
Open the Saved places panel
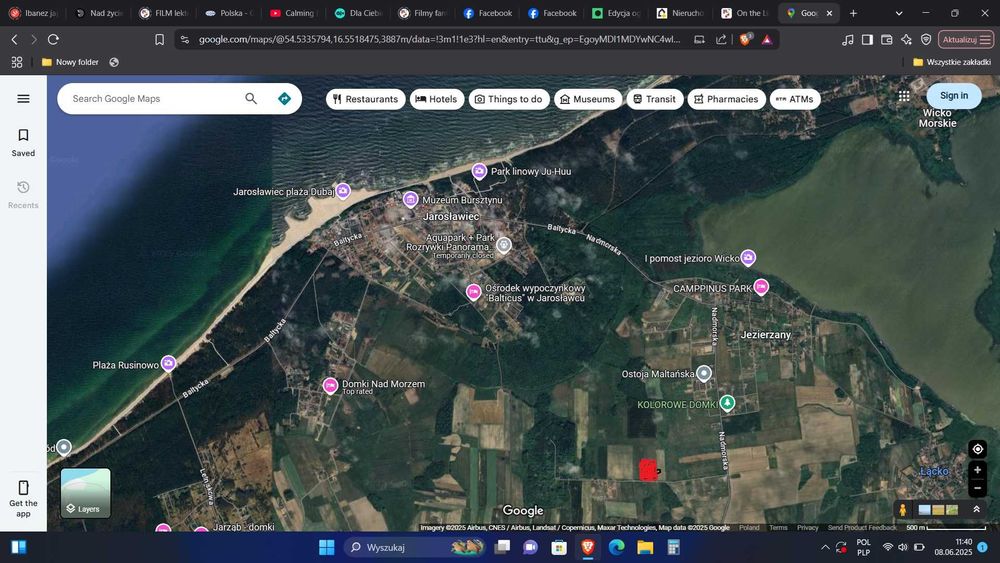(23, 142)
